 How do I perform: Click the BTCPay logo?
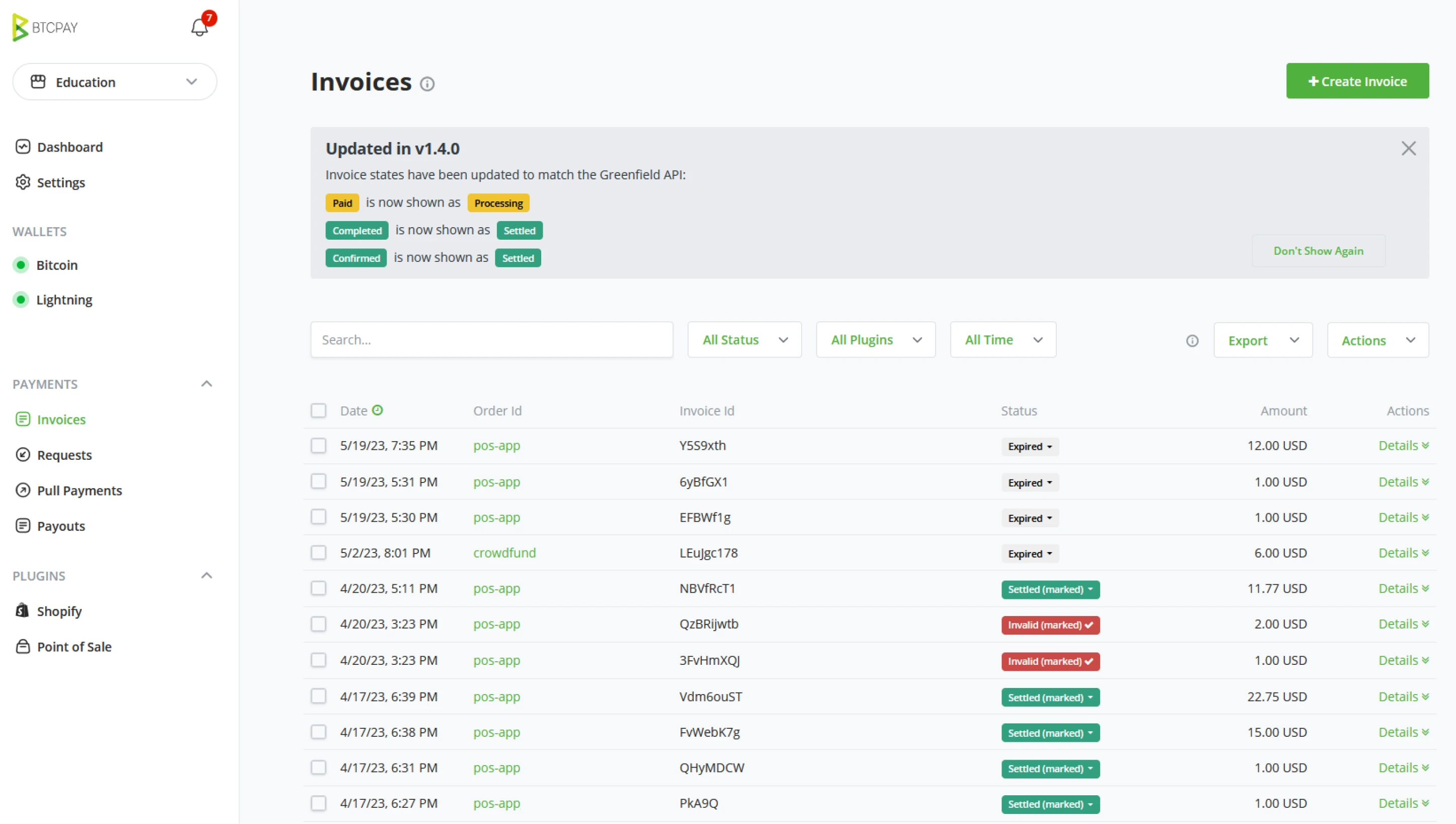[45, 27]
